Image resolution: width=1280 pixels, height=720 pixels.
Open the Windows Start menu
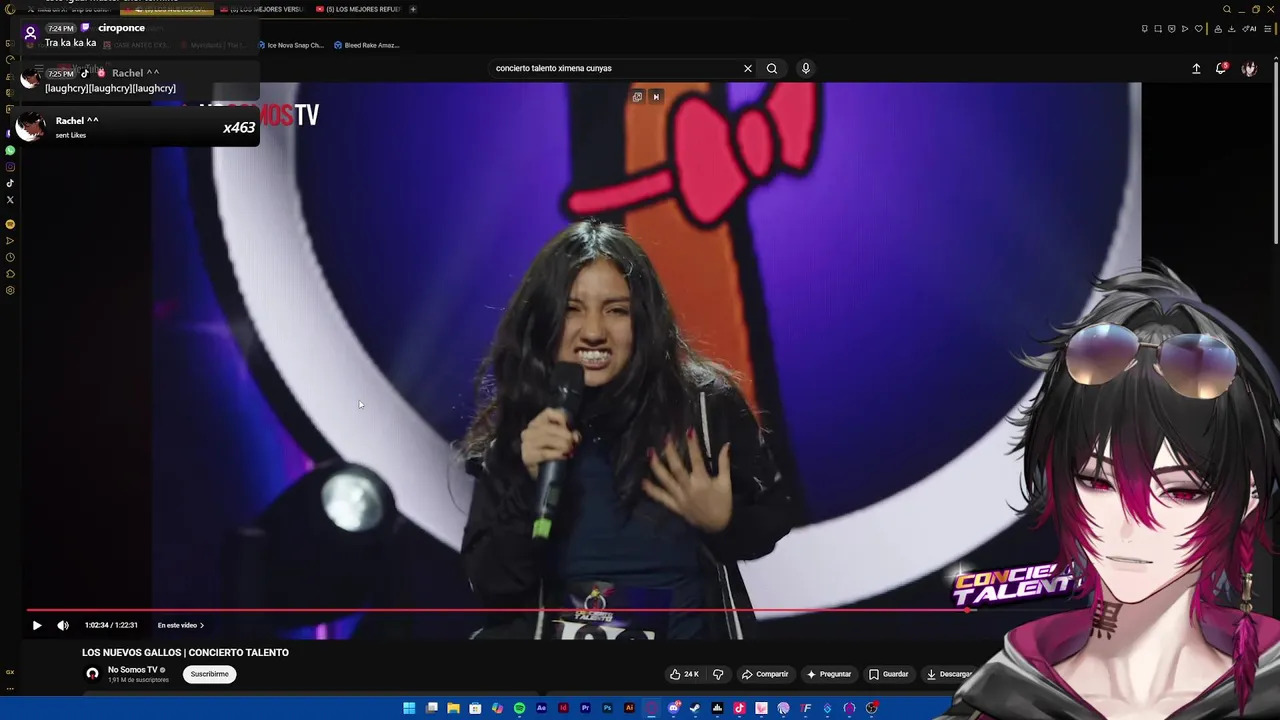pos(408,708)
